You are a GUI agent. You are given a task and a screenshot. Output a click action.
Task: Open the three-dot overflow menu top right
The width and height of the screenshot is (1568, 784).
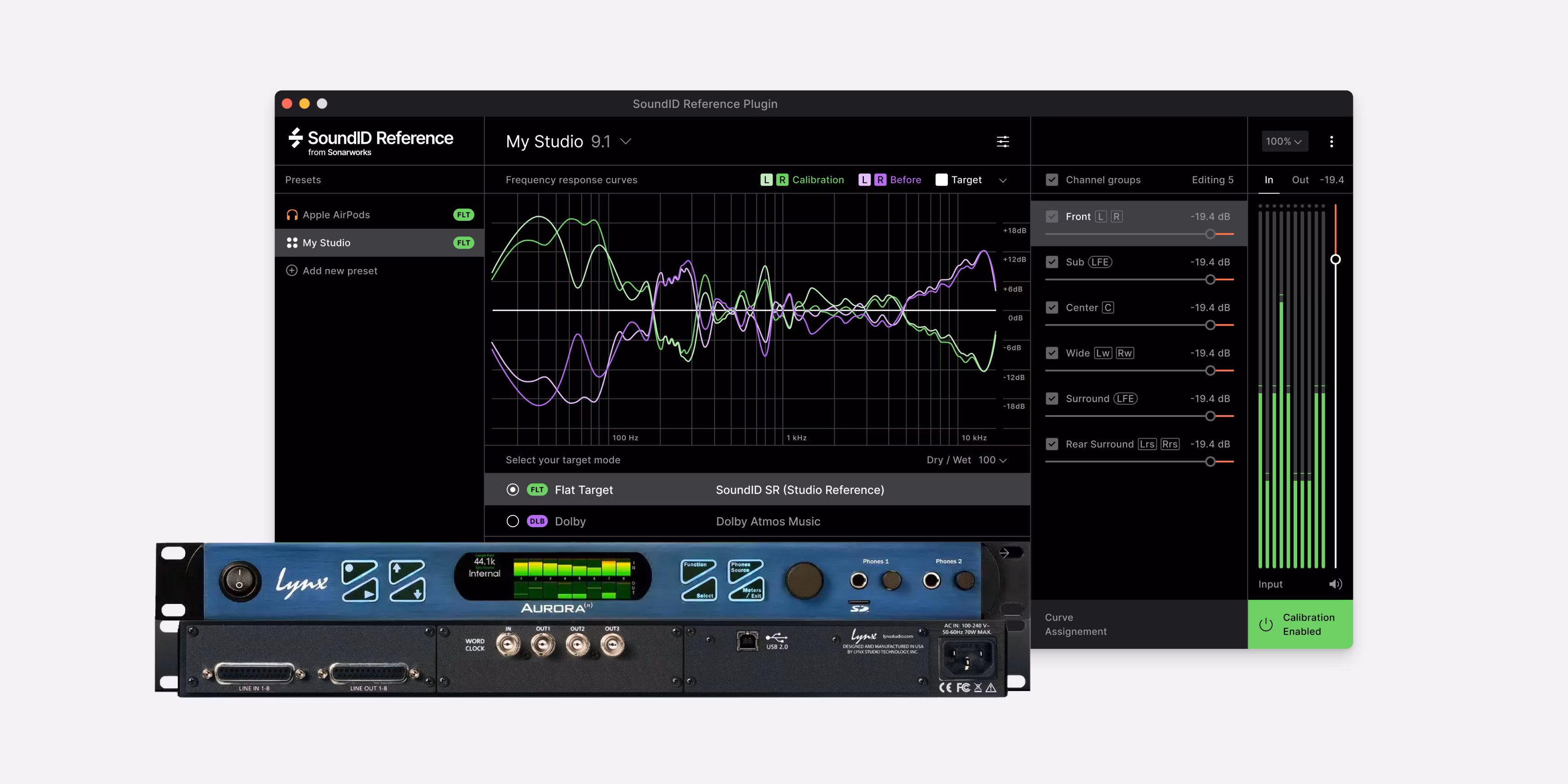(1332, 141)
